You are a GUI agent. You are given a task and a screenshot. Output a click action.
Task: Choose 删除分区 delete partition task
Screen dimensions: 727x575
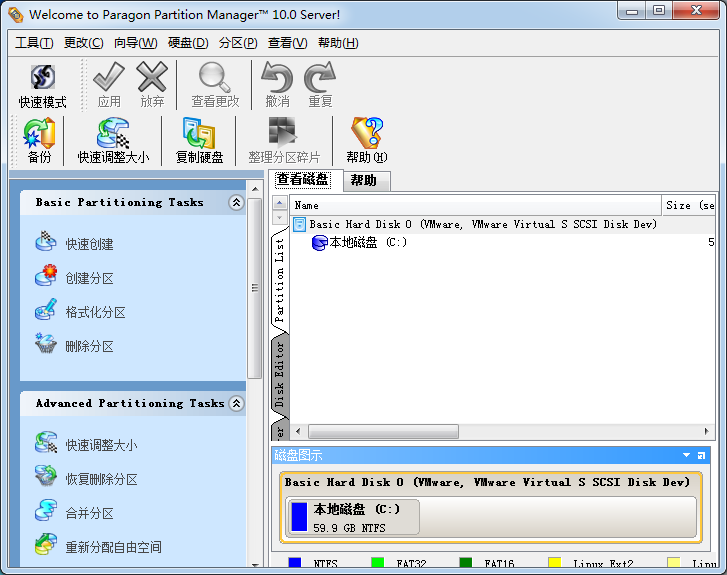[x=74, y=345]
